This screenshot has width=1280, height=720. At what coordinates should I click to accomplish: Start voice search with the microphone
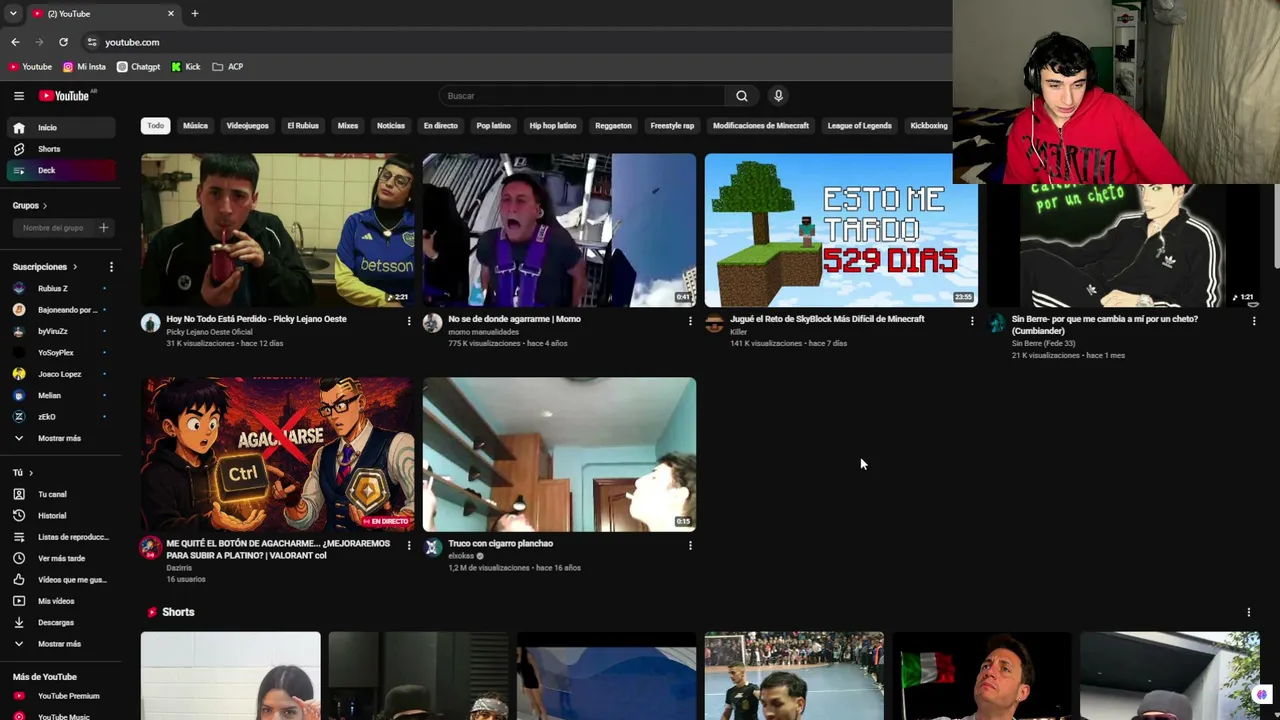click(x=778, y=96)
